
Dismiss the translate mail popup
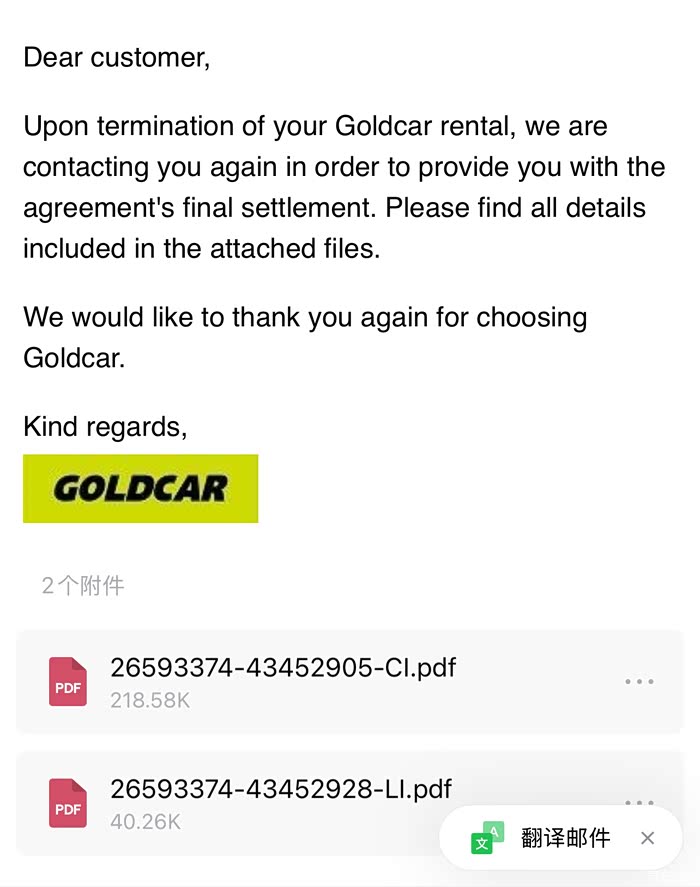[648, 838]
